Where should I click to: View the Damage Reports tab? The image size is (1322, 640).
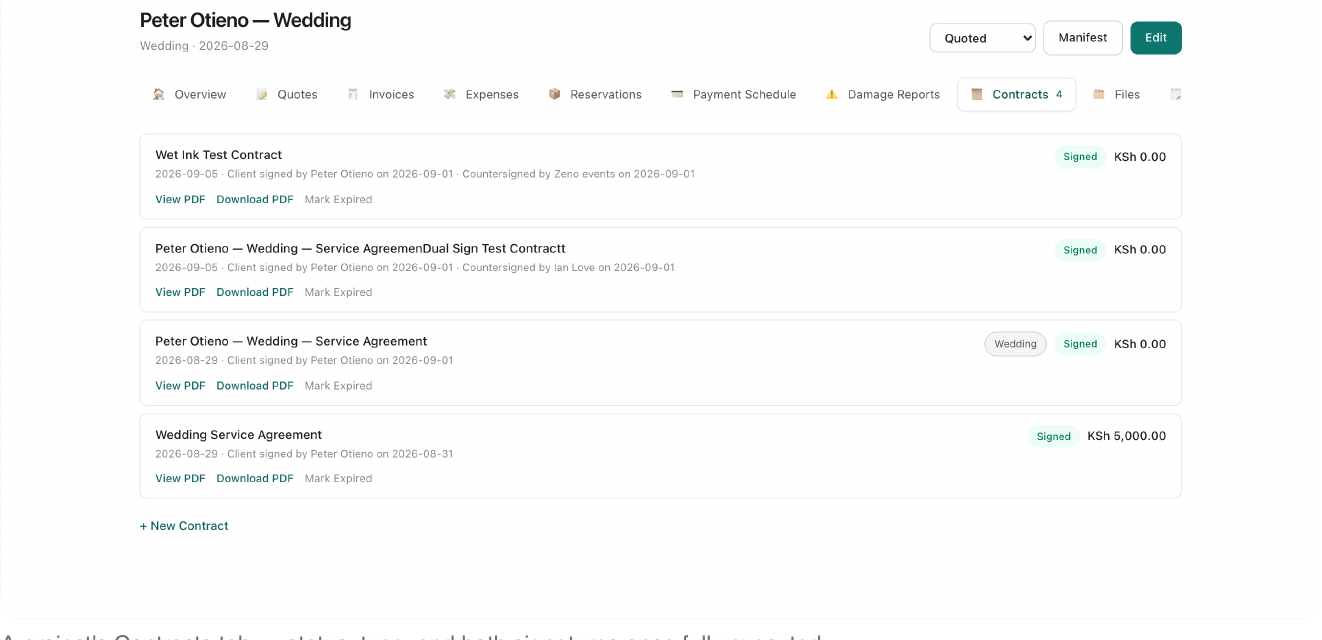pyautogui.click(x=883, y=94)
